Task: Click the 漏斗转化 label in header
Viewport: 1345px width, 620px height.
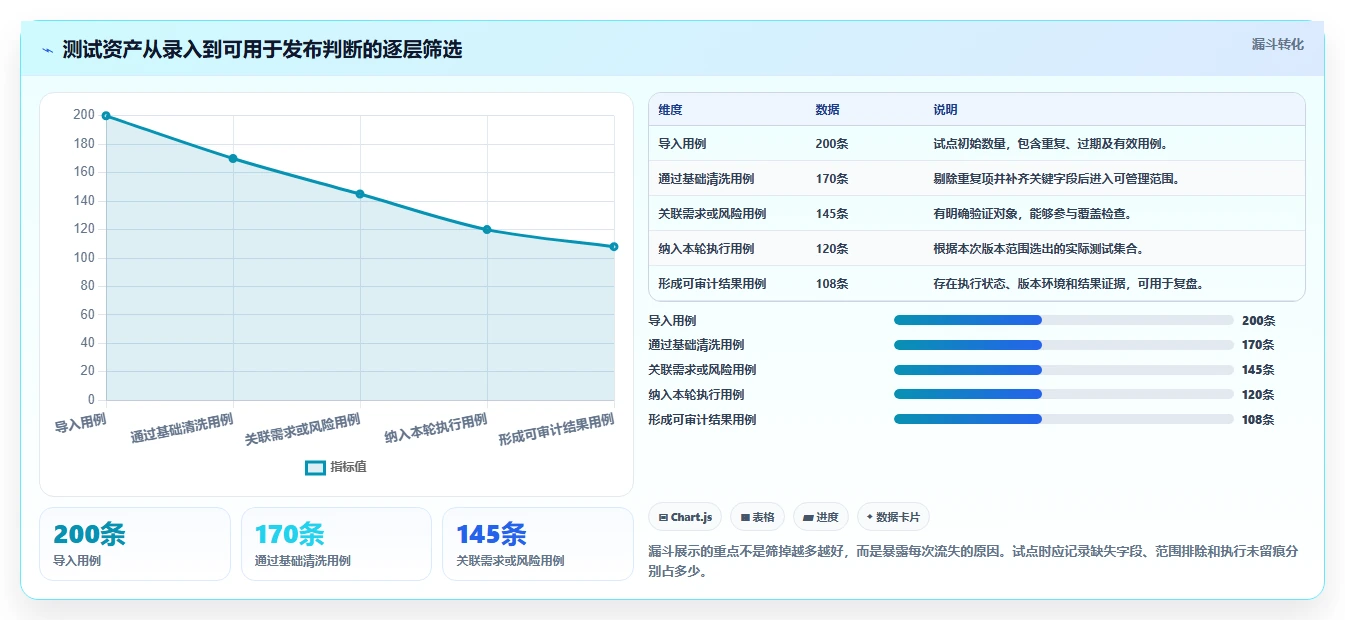Action: tap(1277, 44)
